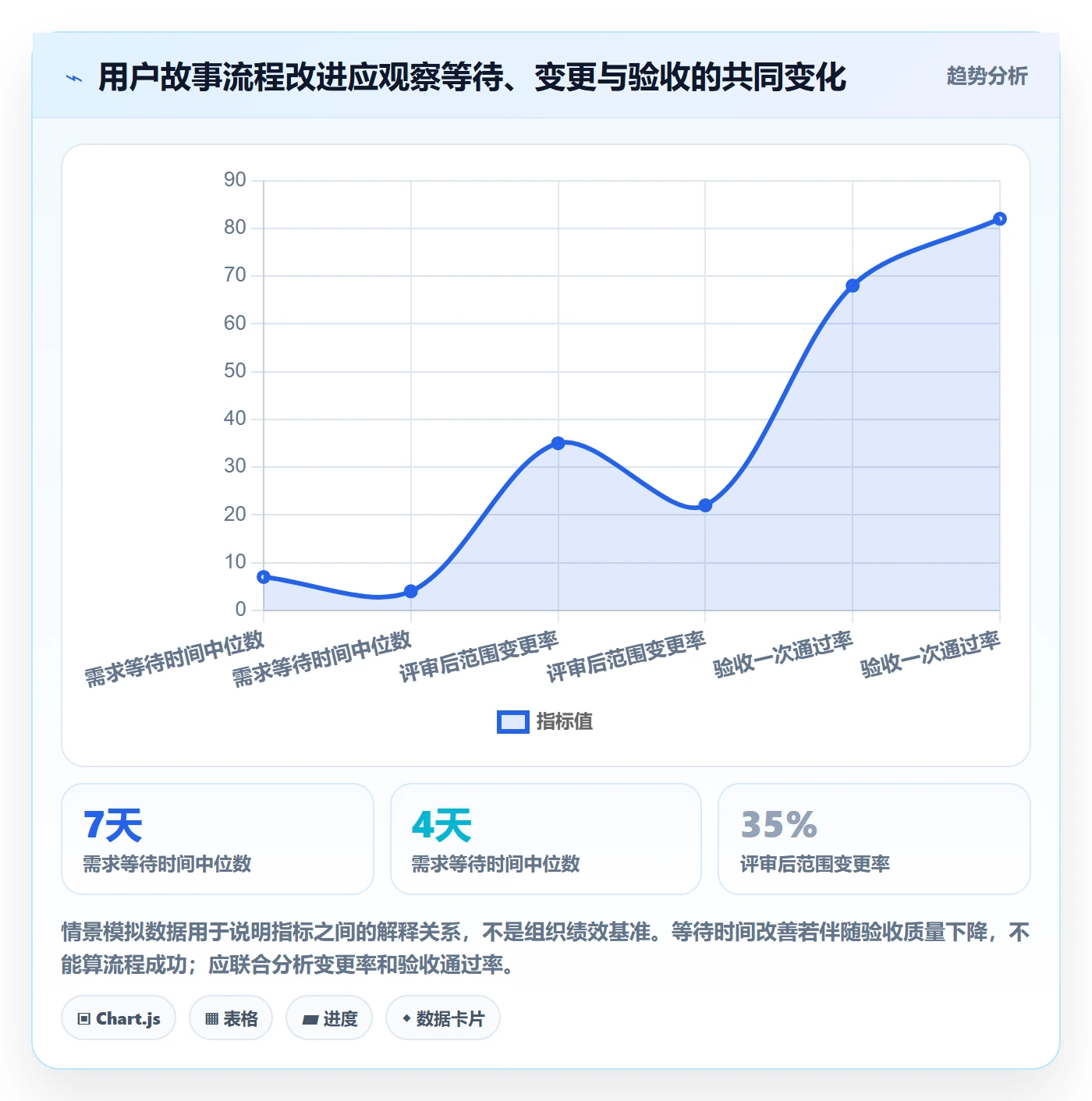Click the lightning bolt icon beside the title
The height and width of the screenshot is (1101, 1092).
coord(74,78)
